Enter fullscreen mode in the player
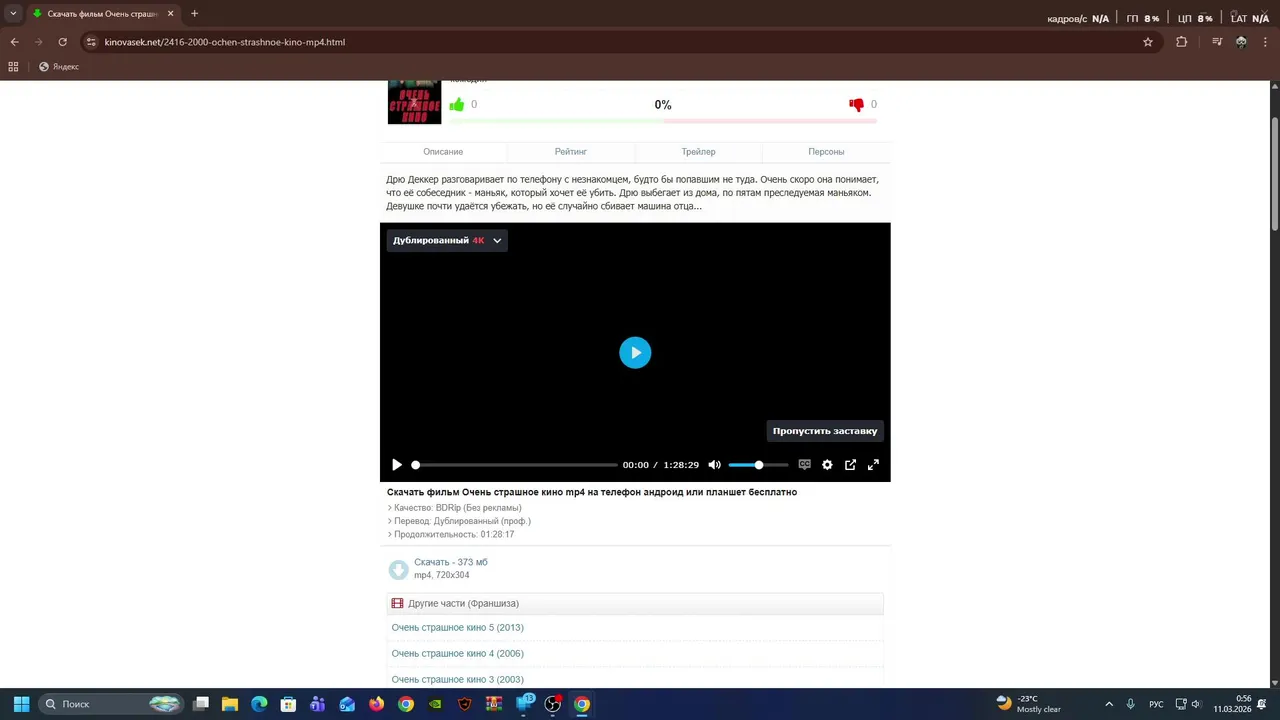Viewport: 1280px width, 720px height. (x=873, y=465)
